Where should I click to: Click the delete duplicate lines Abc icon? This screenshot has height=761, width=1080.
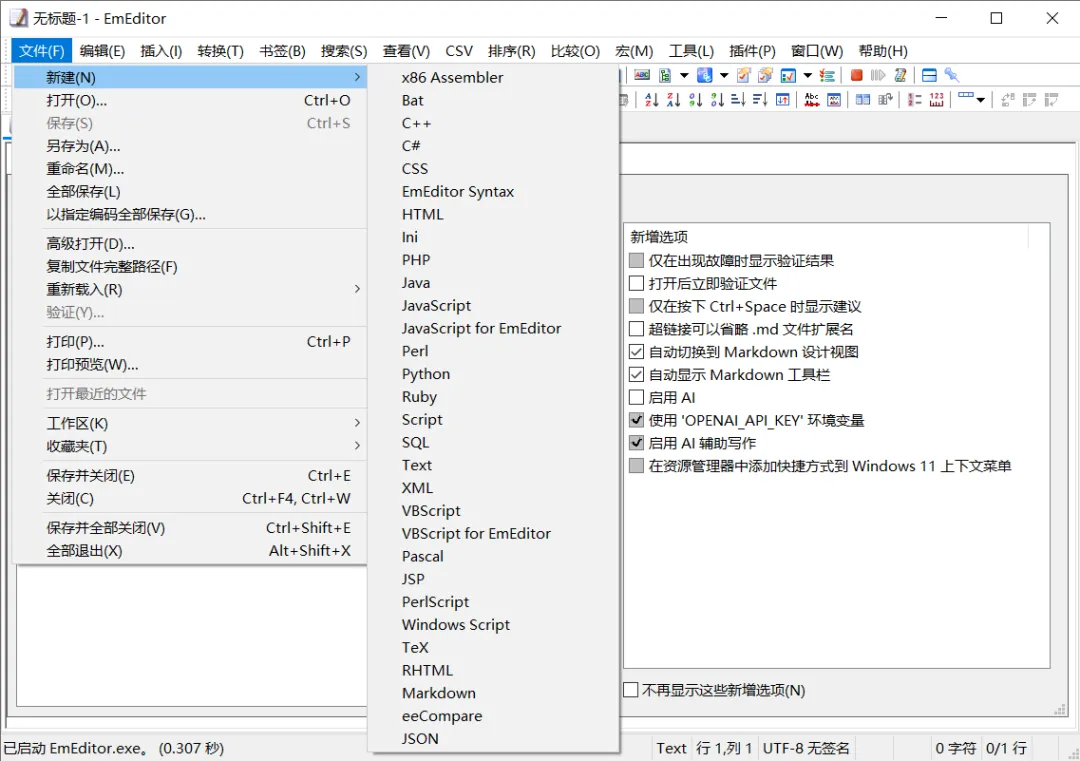(x=812, y=100)
